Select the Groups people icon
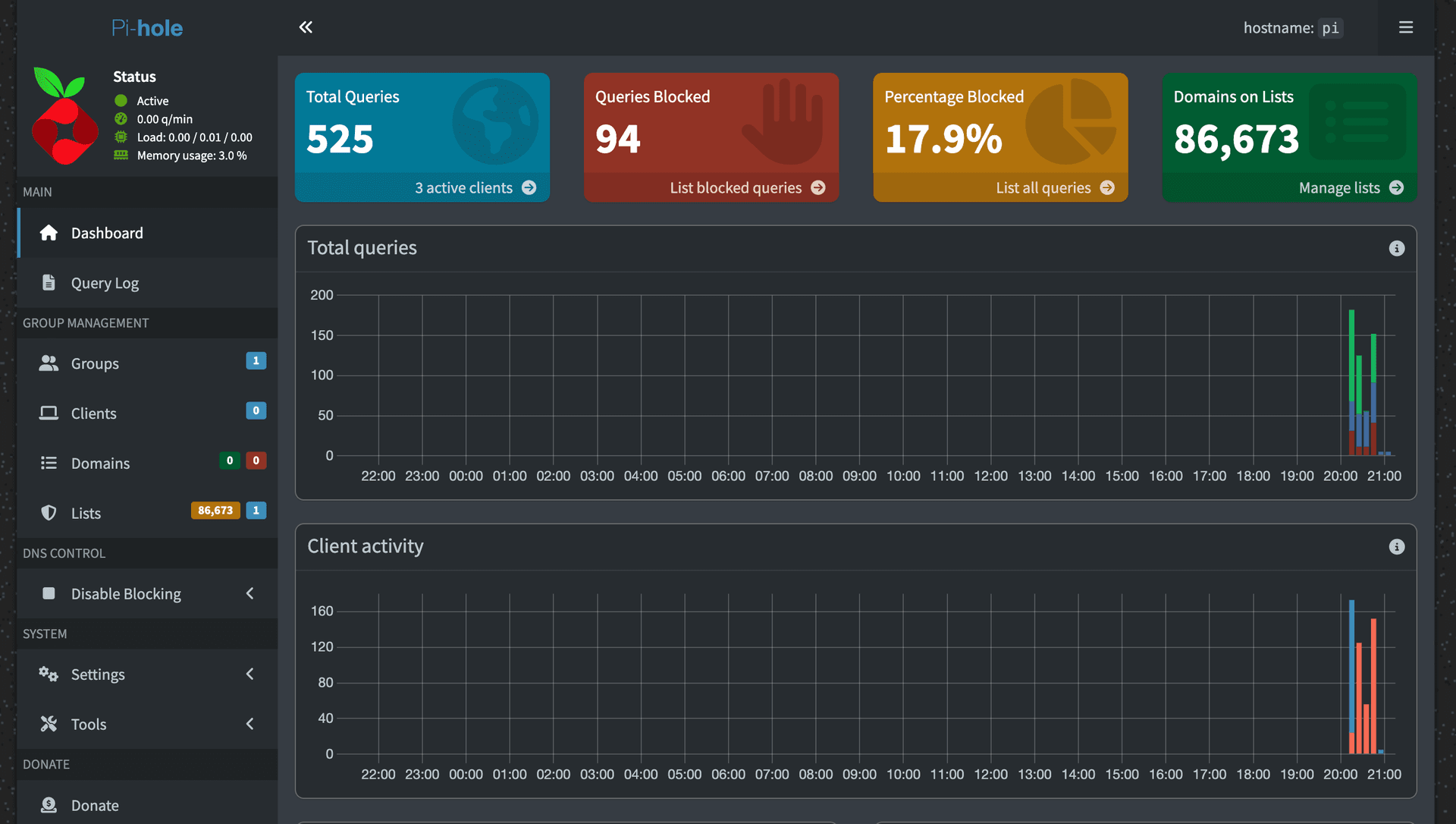The width and height of the screenshot is (1456, 824). 49,363
